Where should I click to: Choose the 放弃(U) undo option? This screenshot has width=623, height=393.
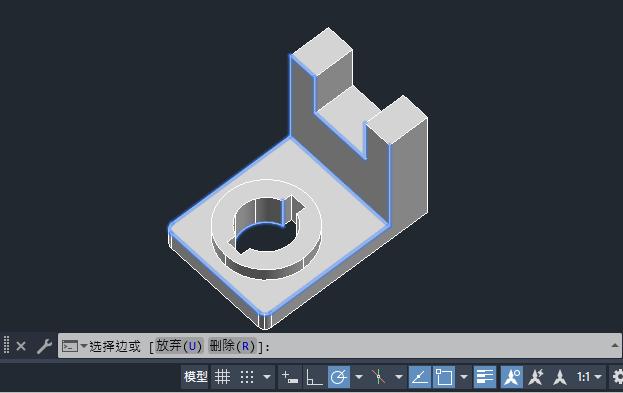pyautogui.click(x=179, y=346)
